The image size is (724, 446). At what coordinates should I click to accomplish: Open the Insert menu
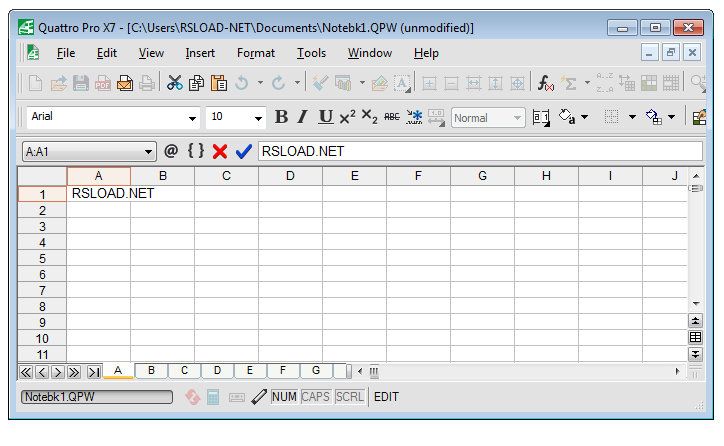200,54
